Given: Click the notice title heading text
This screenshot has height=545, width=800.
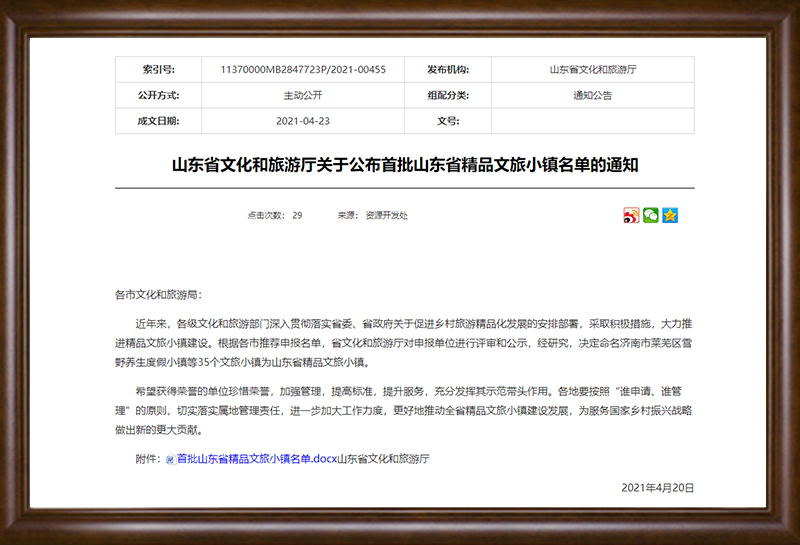Looking at the screenshot, I should [405, 165].
